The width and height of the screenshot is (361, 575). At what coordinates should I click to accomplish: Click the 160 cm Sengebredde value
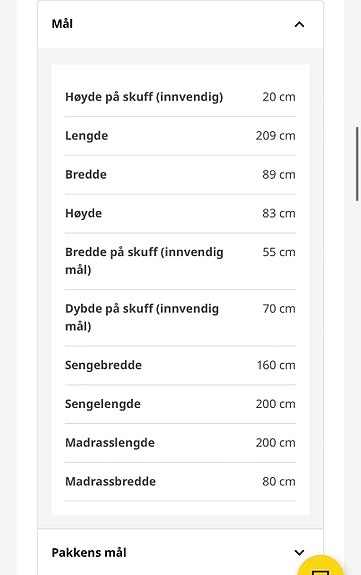(x=276, y=365)
